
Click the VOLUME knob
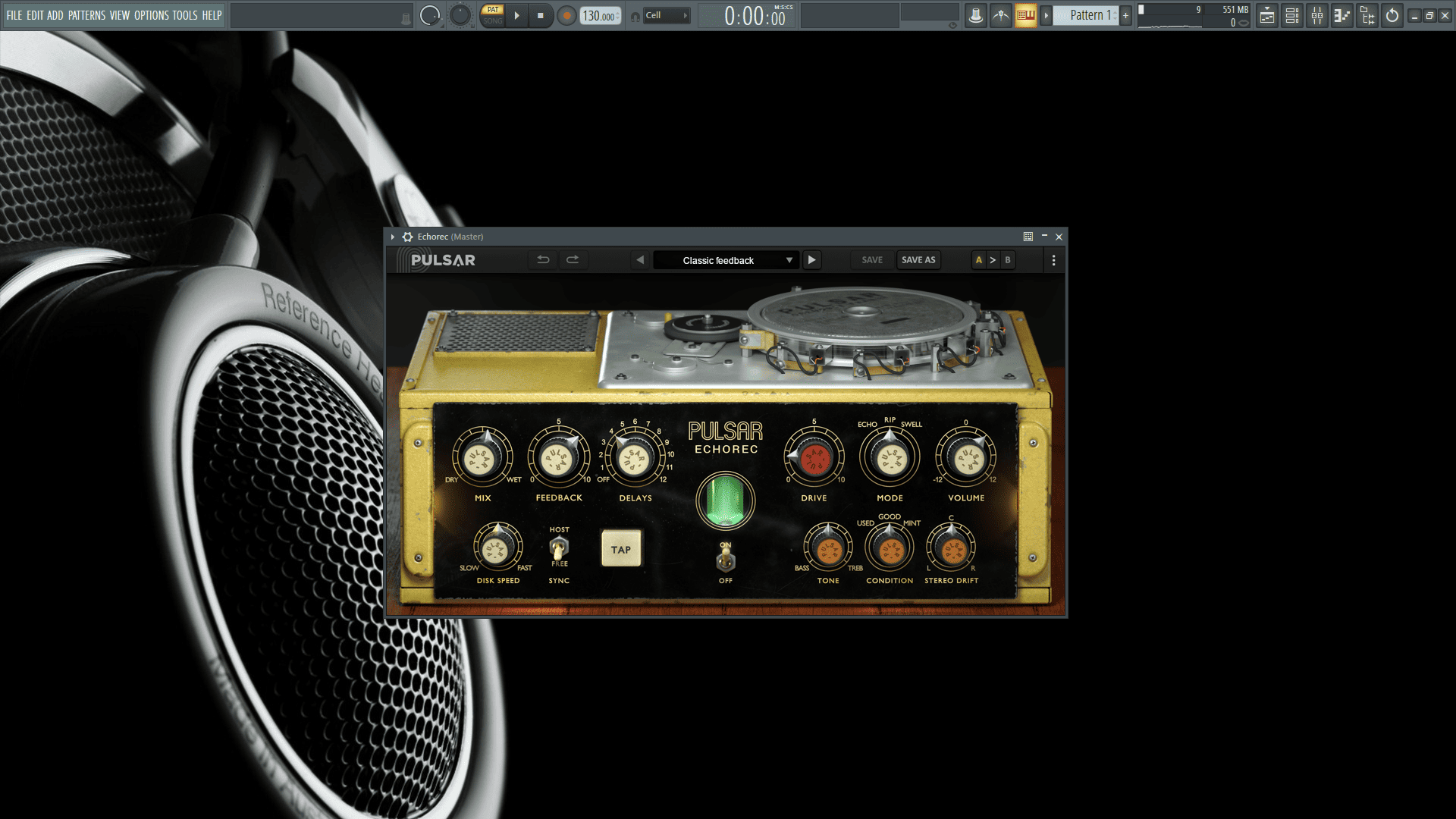click(966, 457)
